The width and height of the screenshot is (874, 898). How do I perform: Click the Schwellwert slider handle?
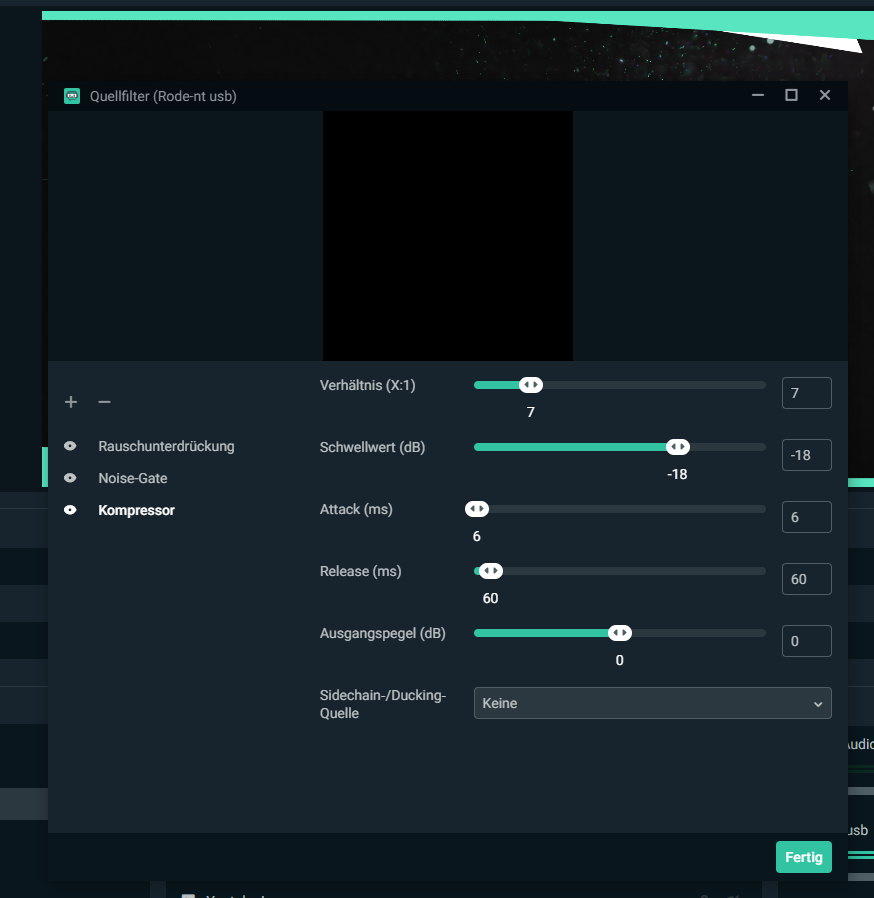click(678, 447)
